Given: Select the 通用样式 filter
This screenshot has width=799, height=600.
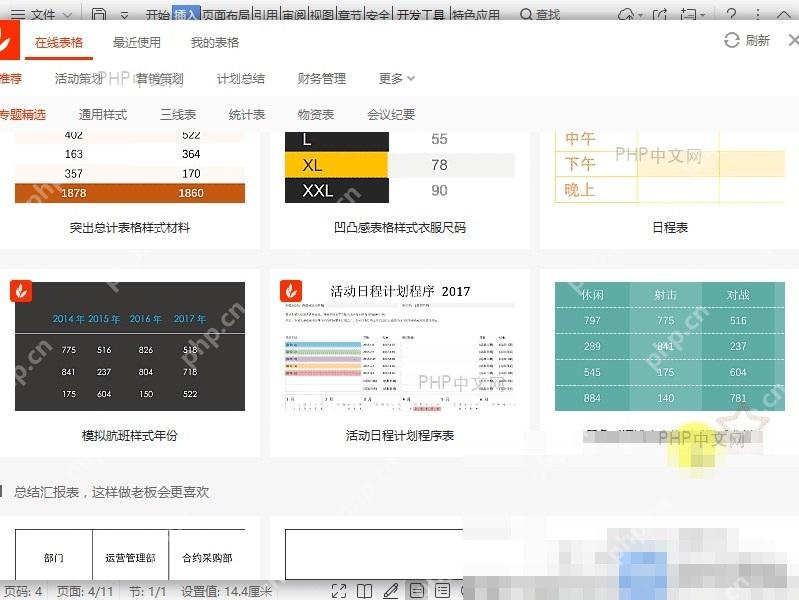Looking at the screenshot, I should coord(102,114).
